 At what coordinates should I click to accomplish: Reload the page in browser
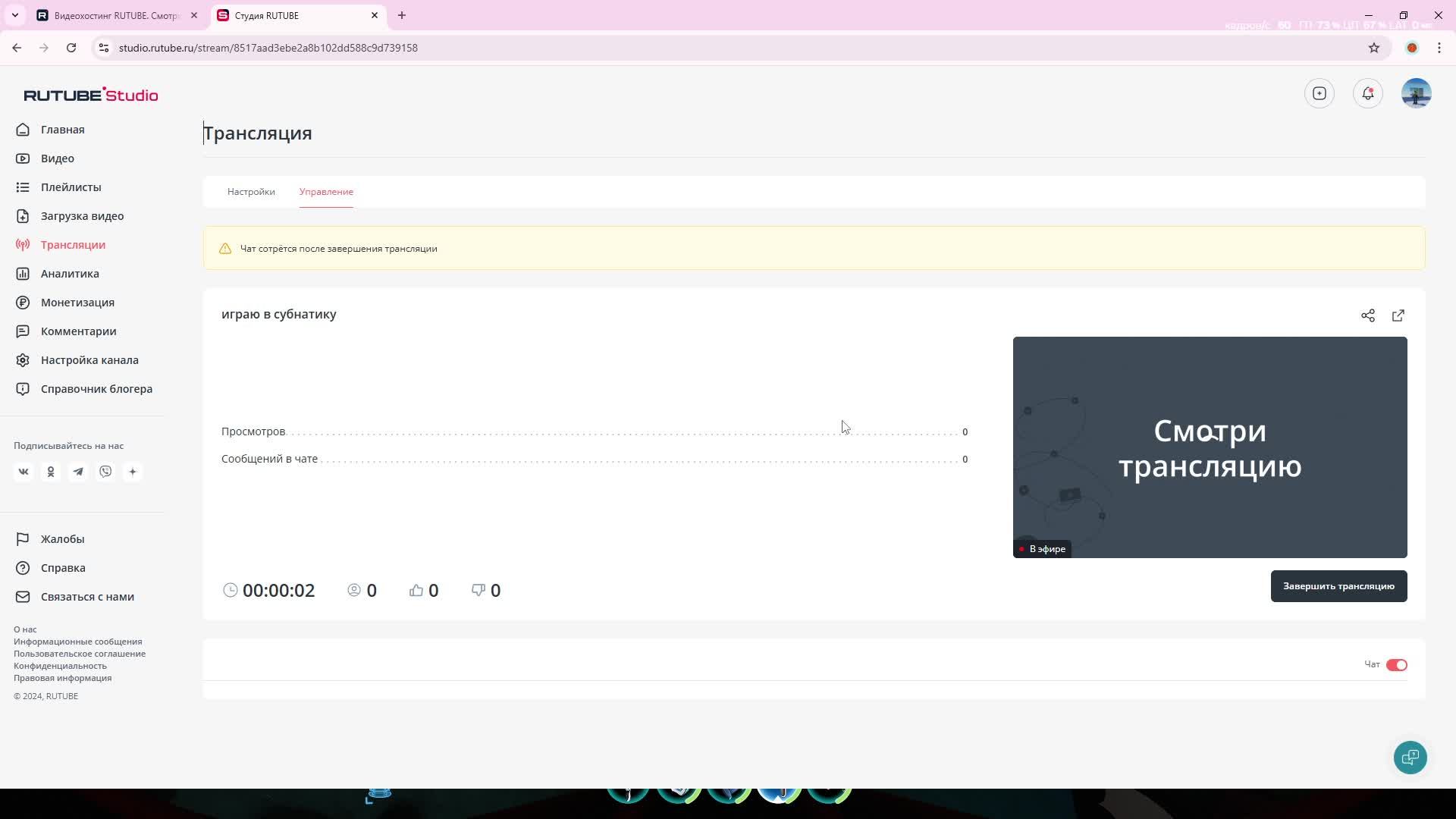click(x=71, y=48)
